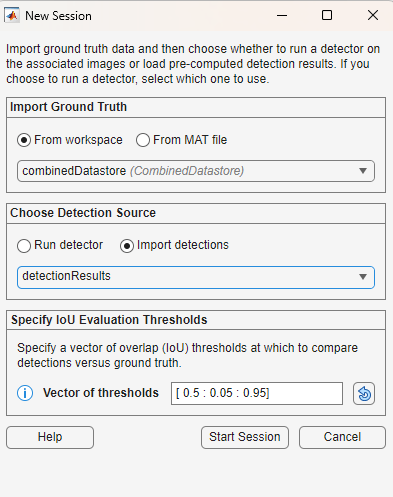This screenshot has height=497, width=393.
Task: Click the MATLAB logo icon in title bar
Action: tap(12, 15)
